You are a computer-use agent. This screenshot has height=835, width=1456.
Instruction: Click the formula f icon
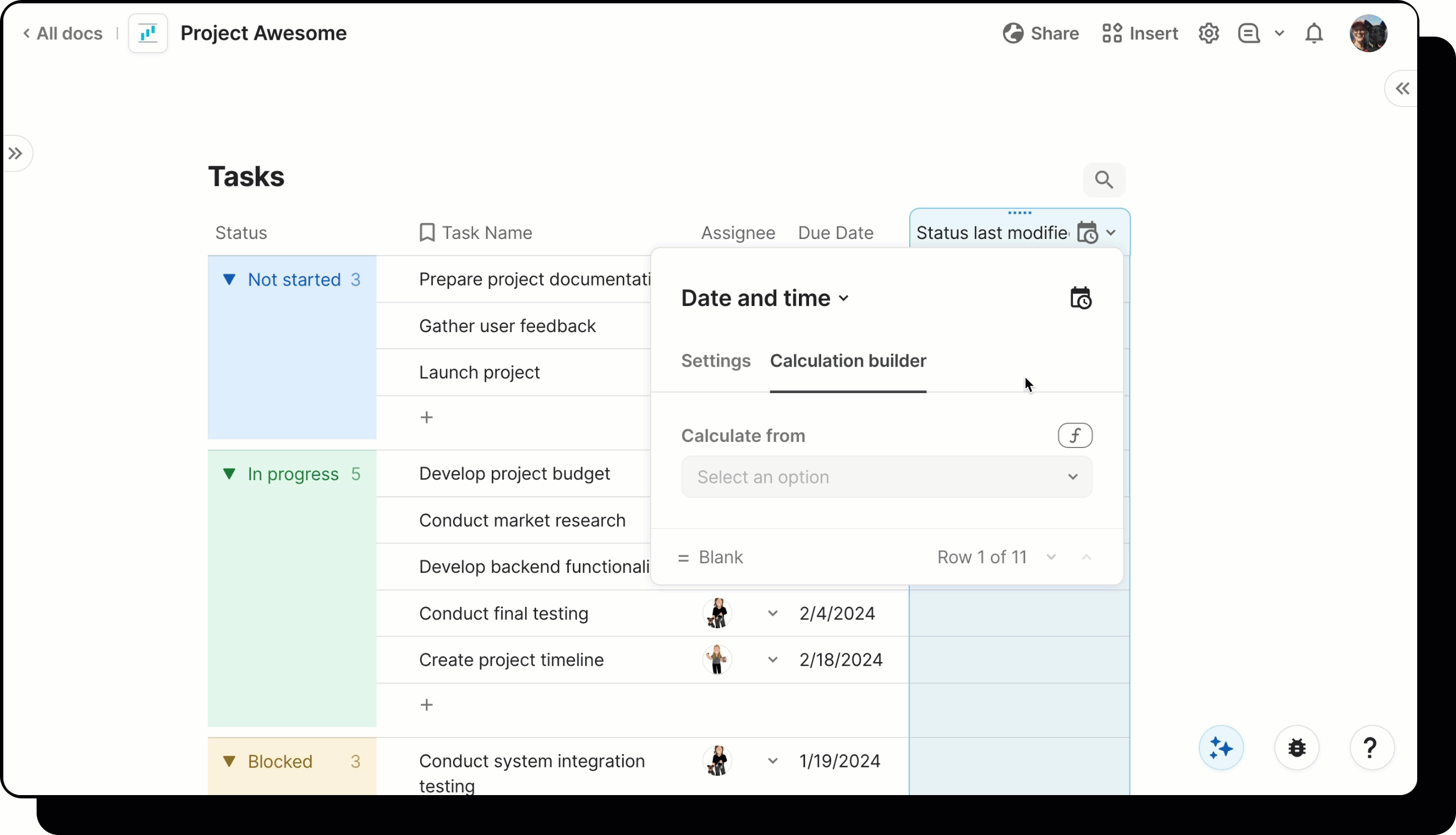tap(1075, 435)
